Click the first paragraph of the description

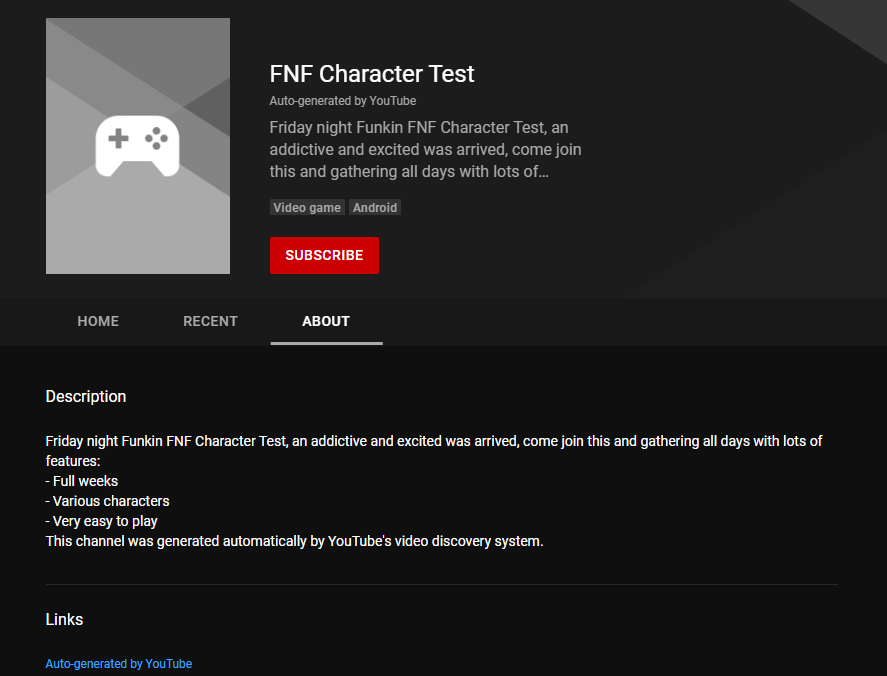pos(434,451)
